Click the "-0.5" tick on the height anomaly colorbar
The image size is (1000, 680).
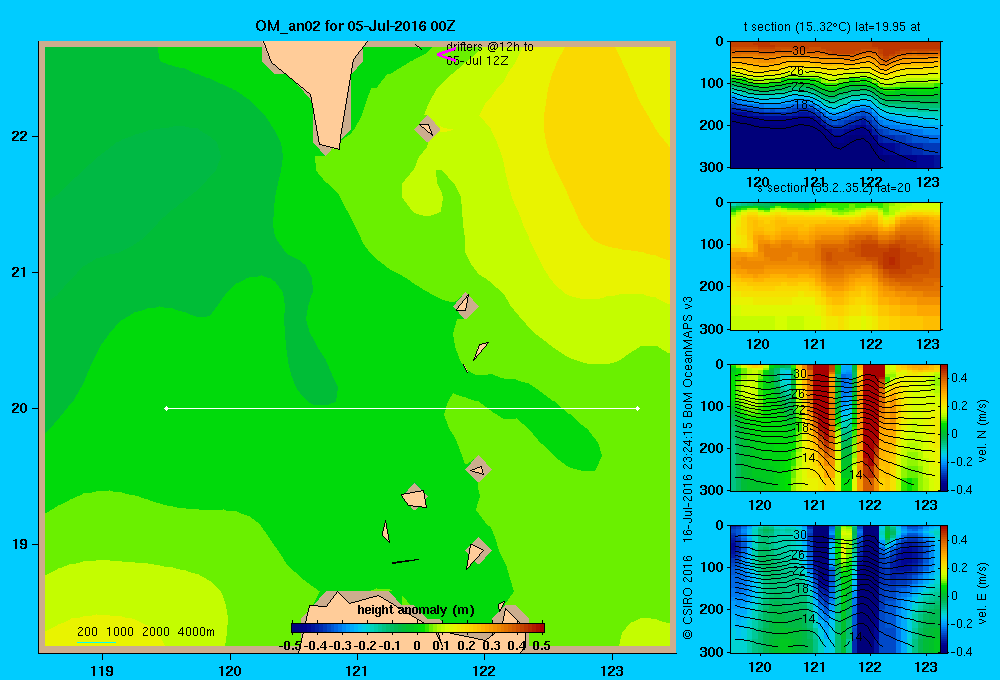(290, 646)
